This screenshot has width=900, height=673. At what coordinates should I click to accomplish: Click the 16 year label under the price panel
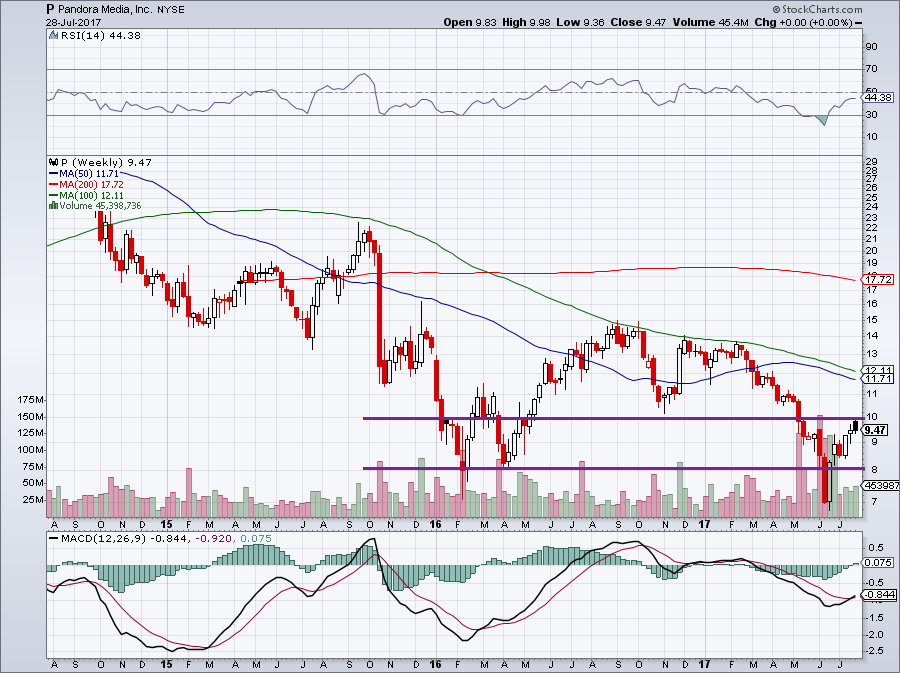[x=436, y=524]
